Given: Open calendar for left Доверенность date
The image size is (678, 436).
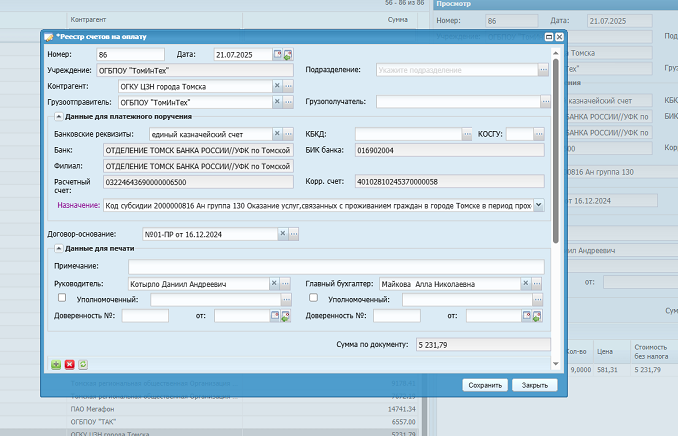Looking at the screenshot, I should (x=275, y=316).
